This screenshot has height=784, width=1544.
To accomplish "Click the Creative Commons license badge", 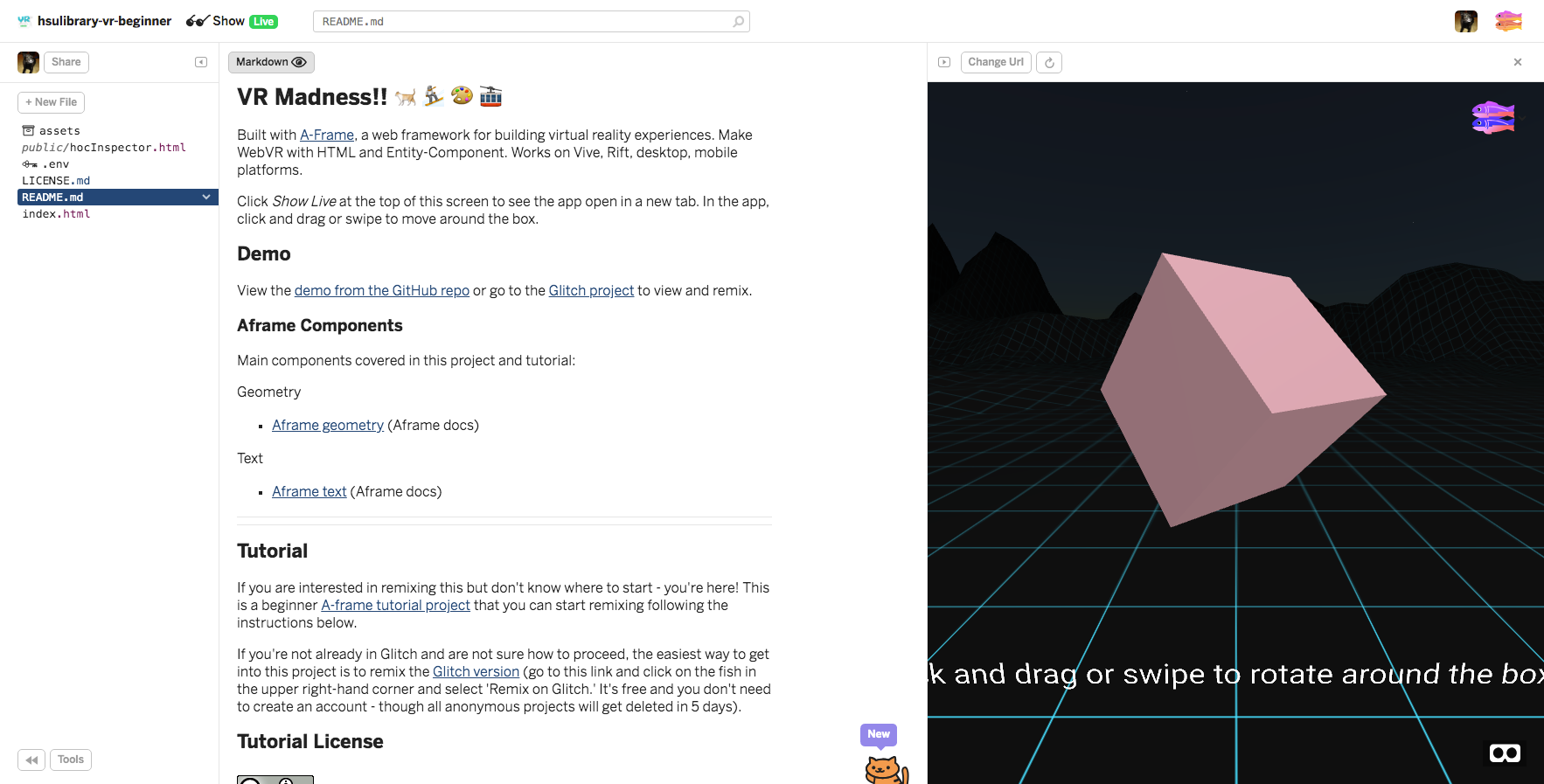I will (x=275, y=780).
